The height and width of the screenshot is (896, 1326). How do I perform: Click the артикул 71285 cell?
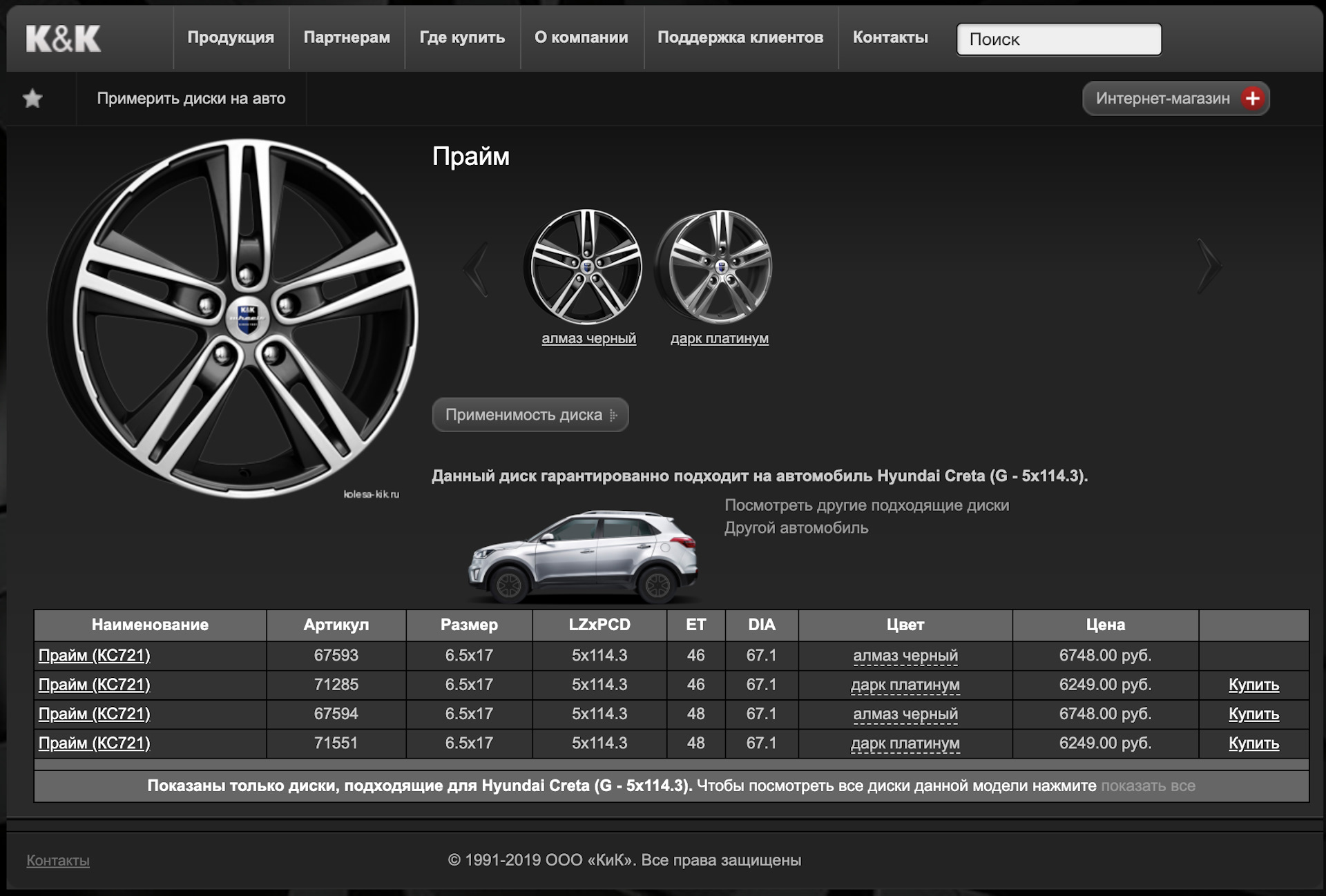[x=336, y=685]
